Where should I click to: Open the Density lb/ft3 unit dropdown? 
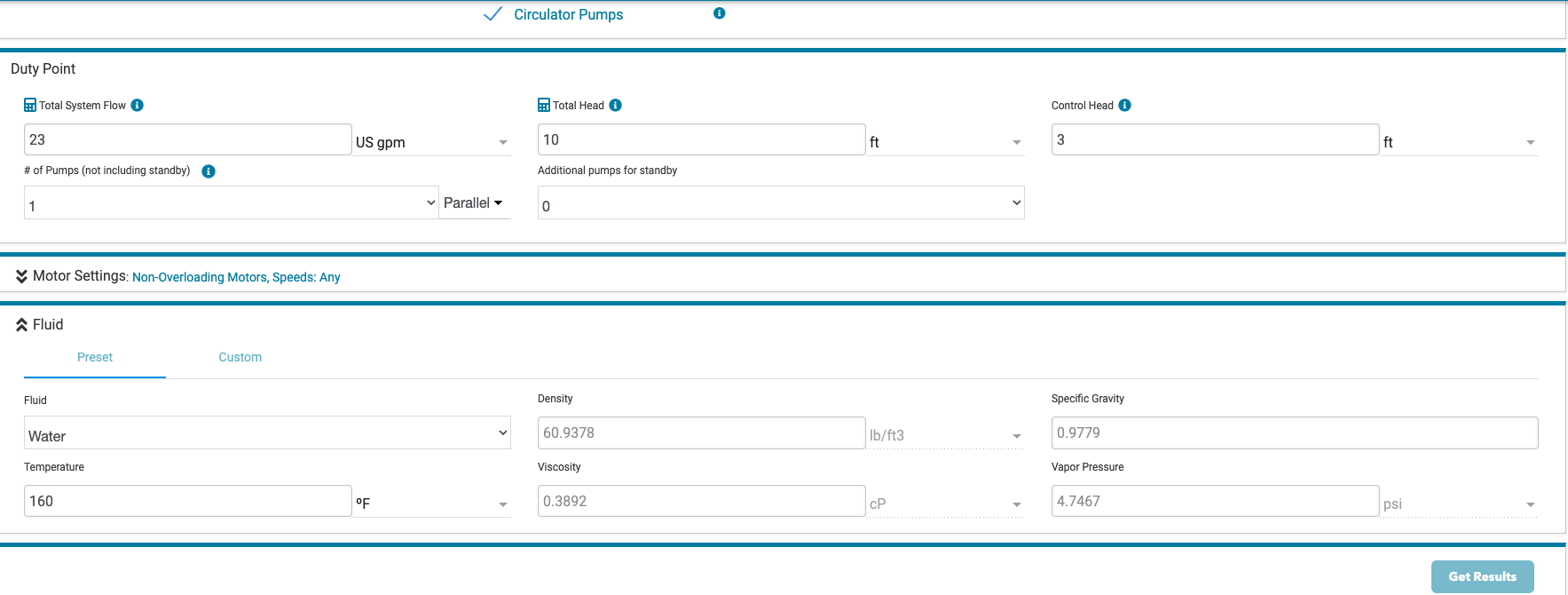click(x=946, y=435)
